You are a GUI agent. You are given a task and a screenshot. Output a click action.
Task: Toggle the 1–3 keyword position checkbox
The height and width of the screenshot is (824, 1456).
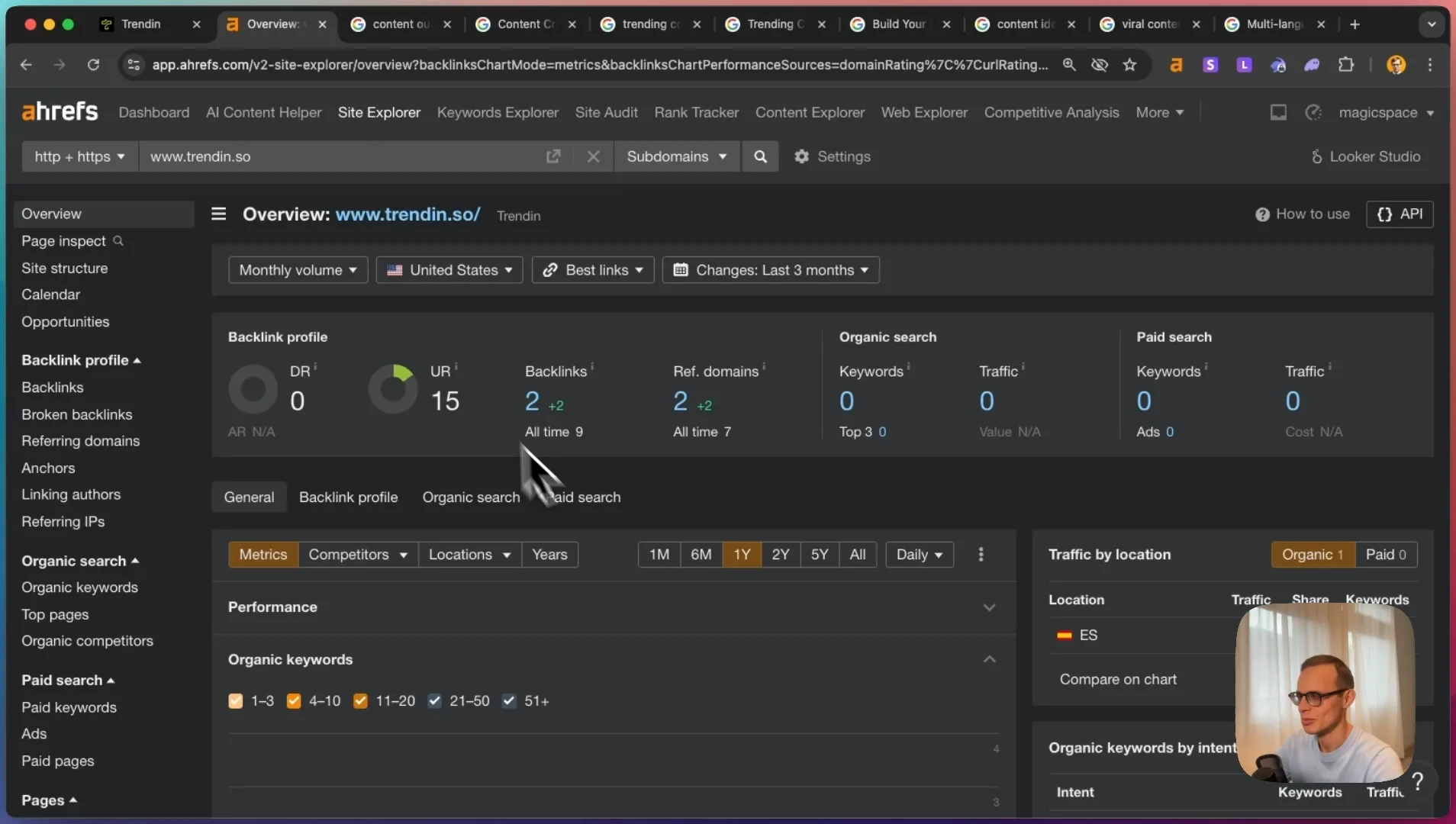pyautogui.click(x=235, y=700)
